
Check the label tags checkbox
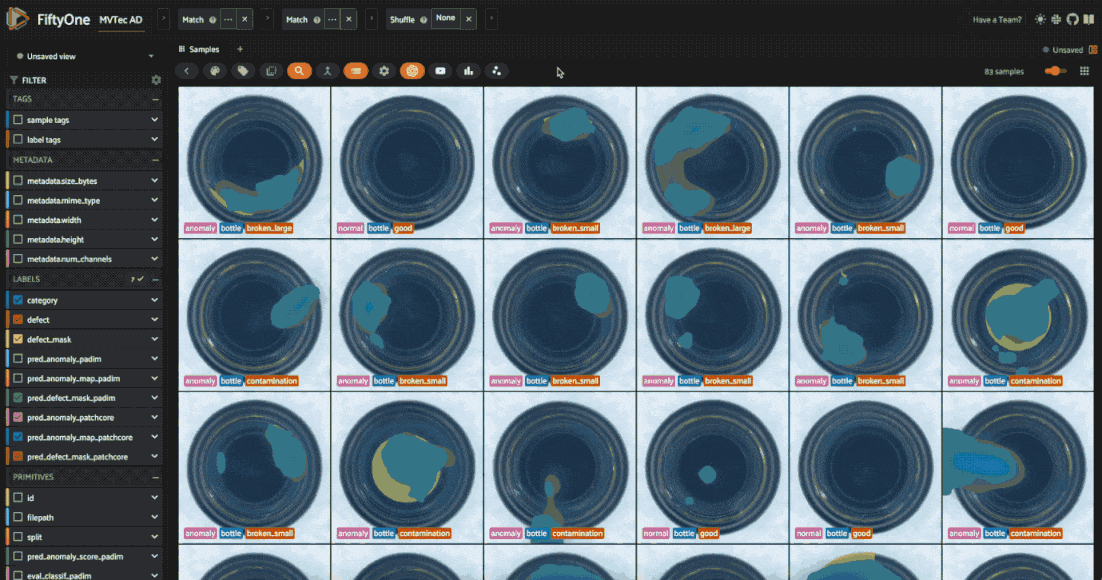point(18,140)
